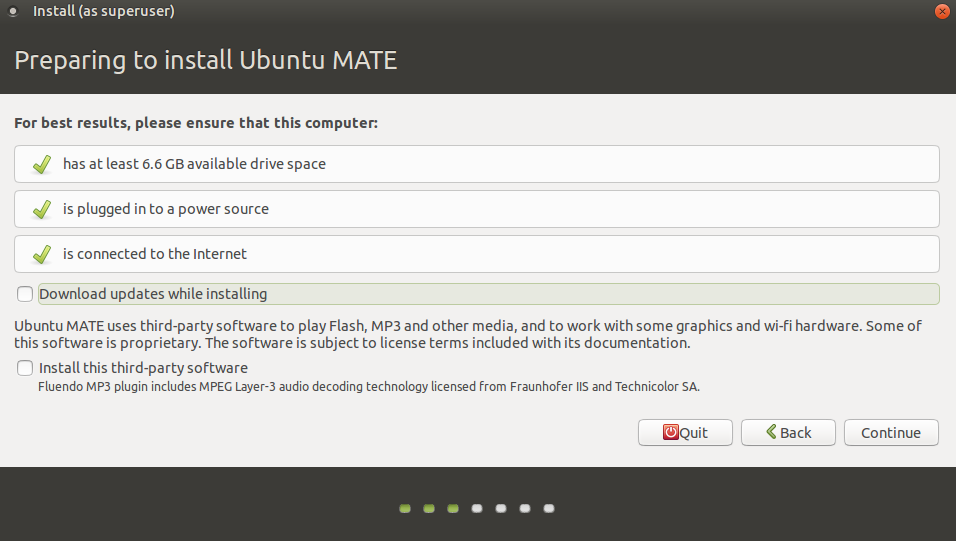The width and height of the screenshot is (956, 541).
Task: Click the last white progress dot
Action: pyautogui.click(x=549, y=509)
